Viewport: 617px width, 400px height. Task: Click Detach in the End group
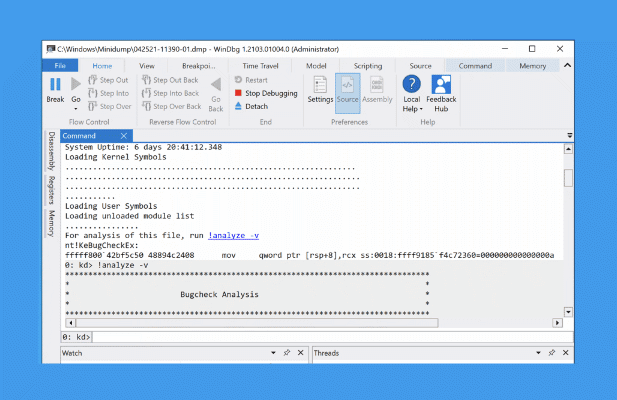[x=251, y=106]
